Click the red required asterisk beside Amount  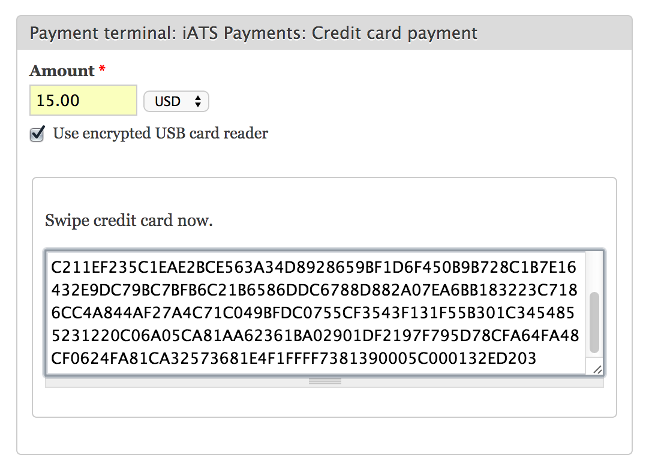(102, 69)
